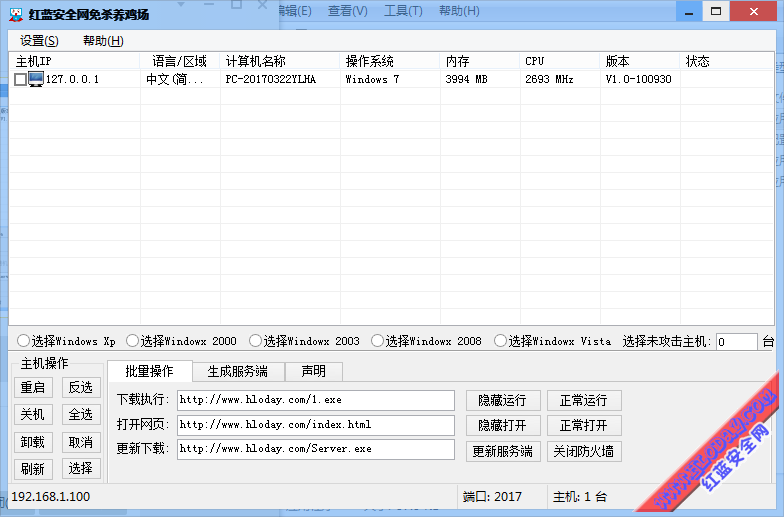Close the background window with red X
Viewport: 784px width, 517px height.
[754, 11]
